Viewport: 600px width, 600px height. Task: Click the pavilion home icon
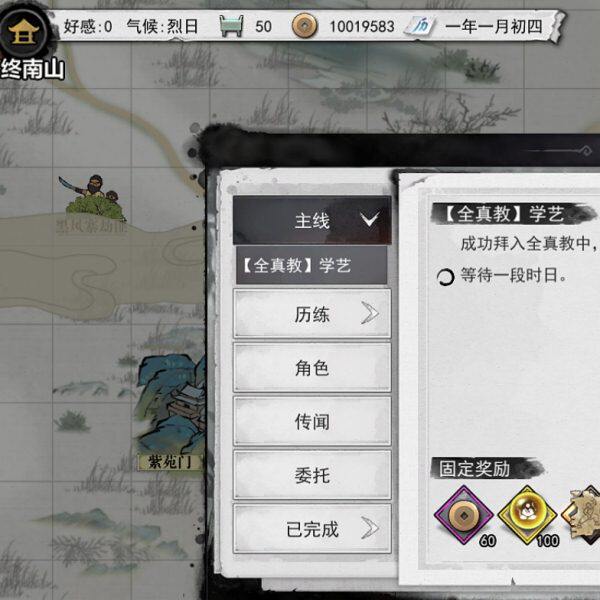point(24,32)
